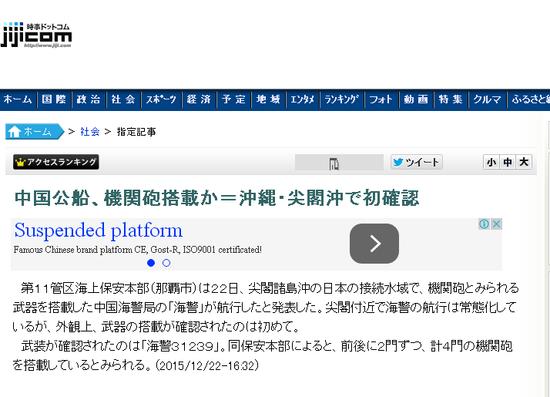Open the 特集 navigation tab
Image resolution: width=550 pixels, height=397 pixels.
451,100
